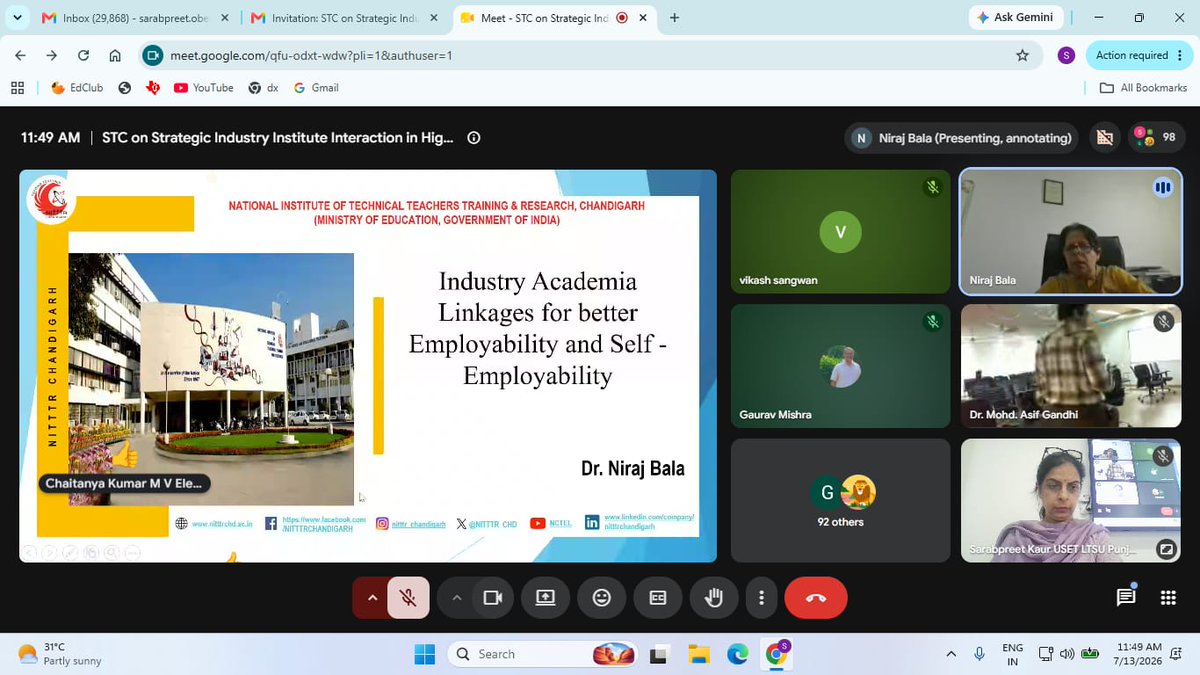Turn on closed captions
The width and height of the screenshot is (1200, 675).
pyautogui.click(x=658, y=598)
